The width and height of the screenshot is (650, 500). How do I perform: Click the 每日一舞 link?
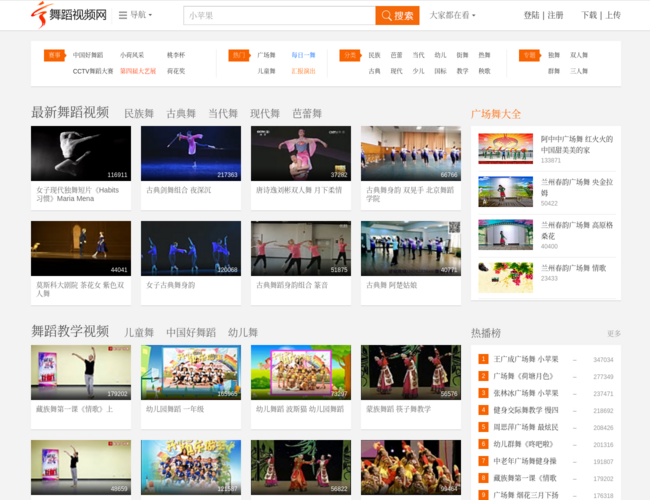point(303,56)
